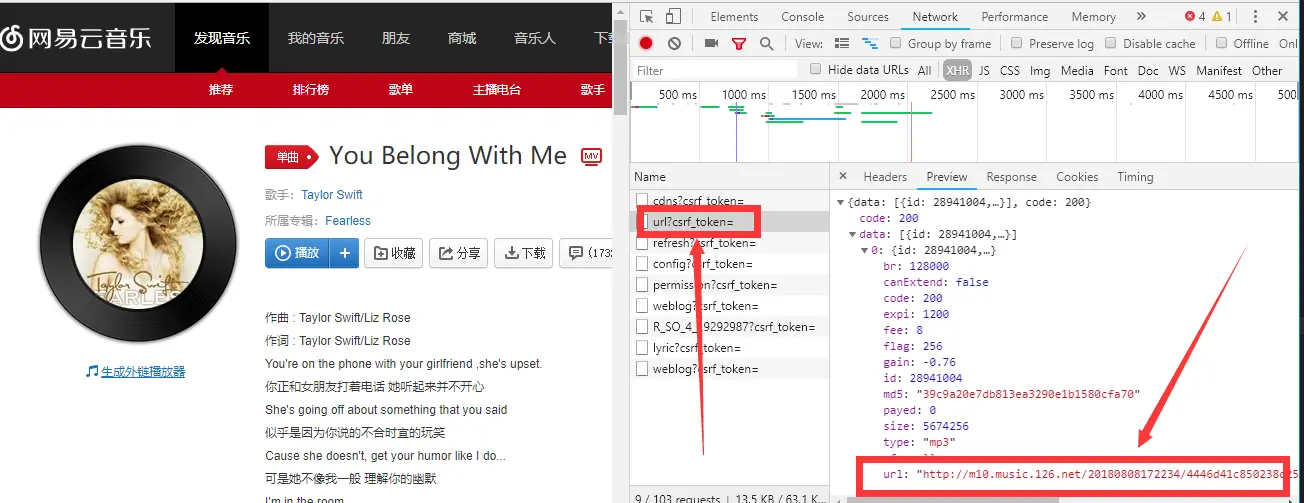
Task: Toggle Offline checkbox
Action: [1221, 43]
